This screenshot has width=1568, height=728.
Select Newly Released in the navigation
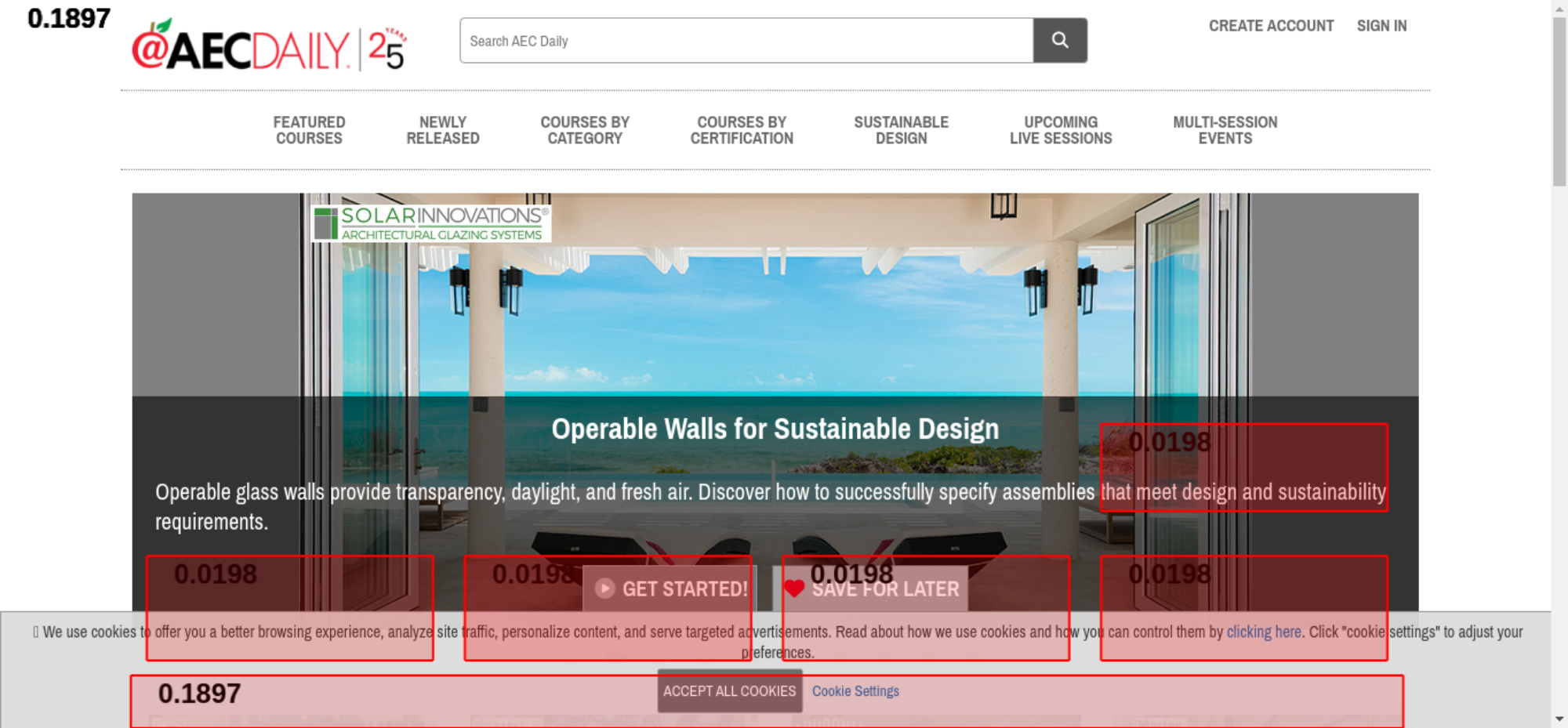pos(442,130)
